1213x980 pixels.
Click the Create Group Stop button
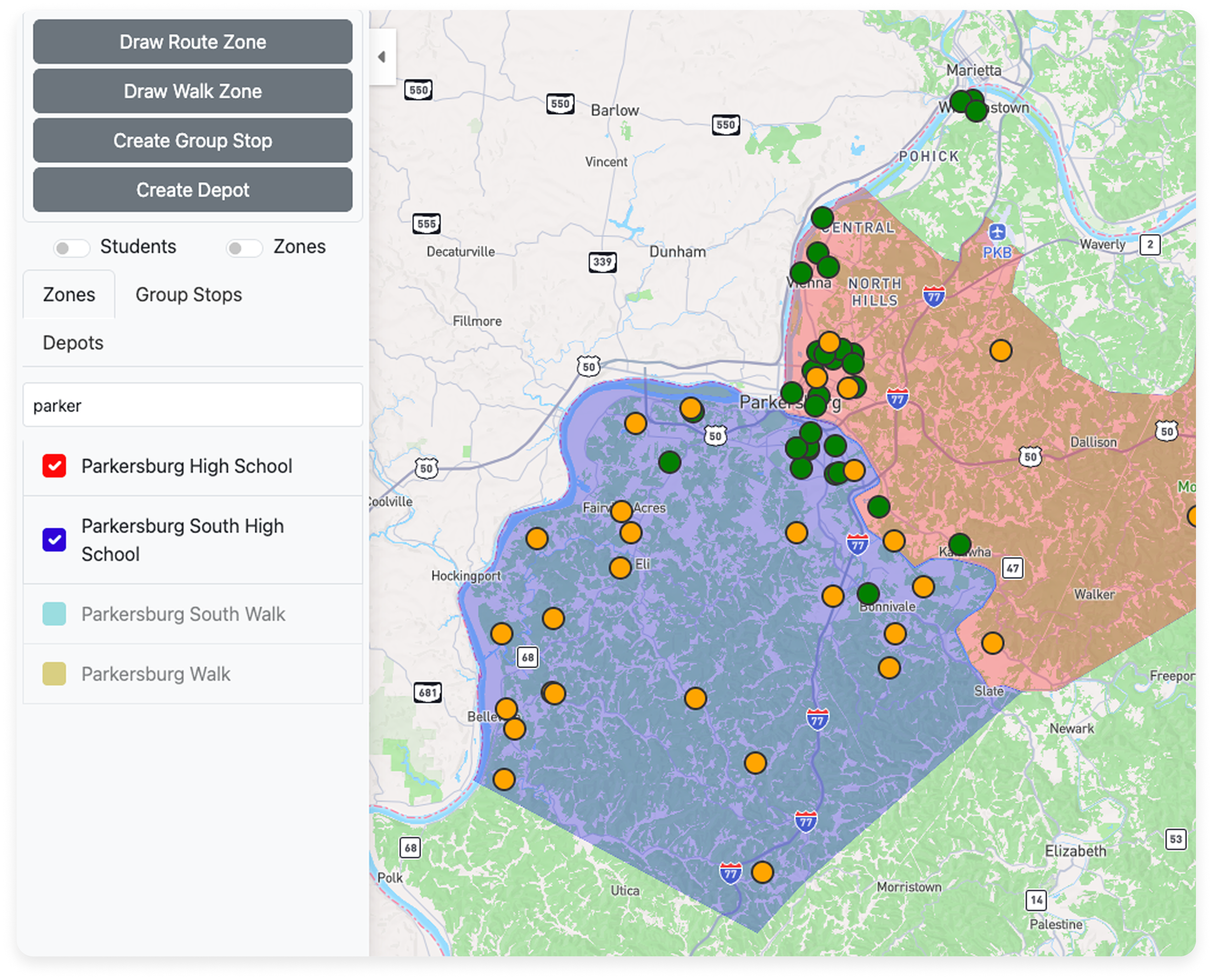(192, 140)
